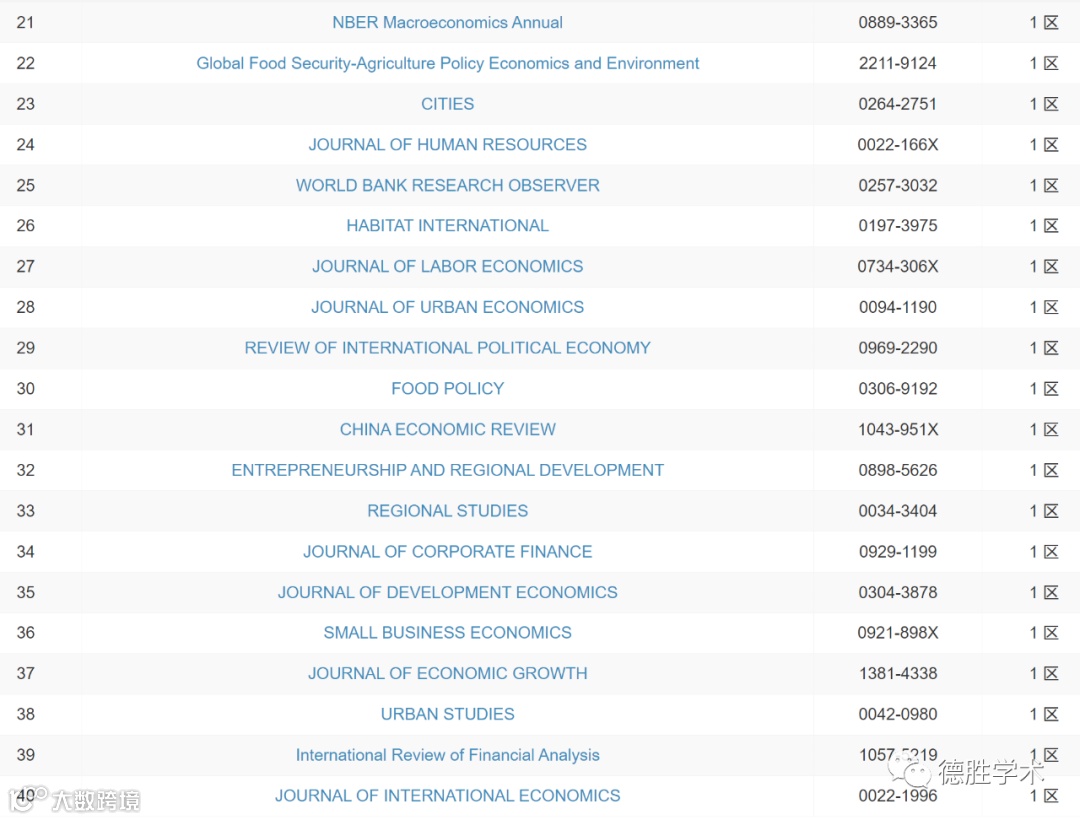The image size is (1080, 820).
Task: Select ISSN 0306-9192 cell
Action: [x=897, y=388]
